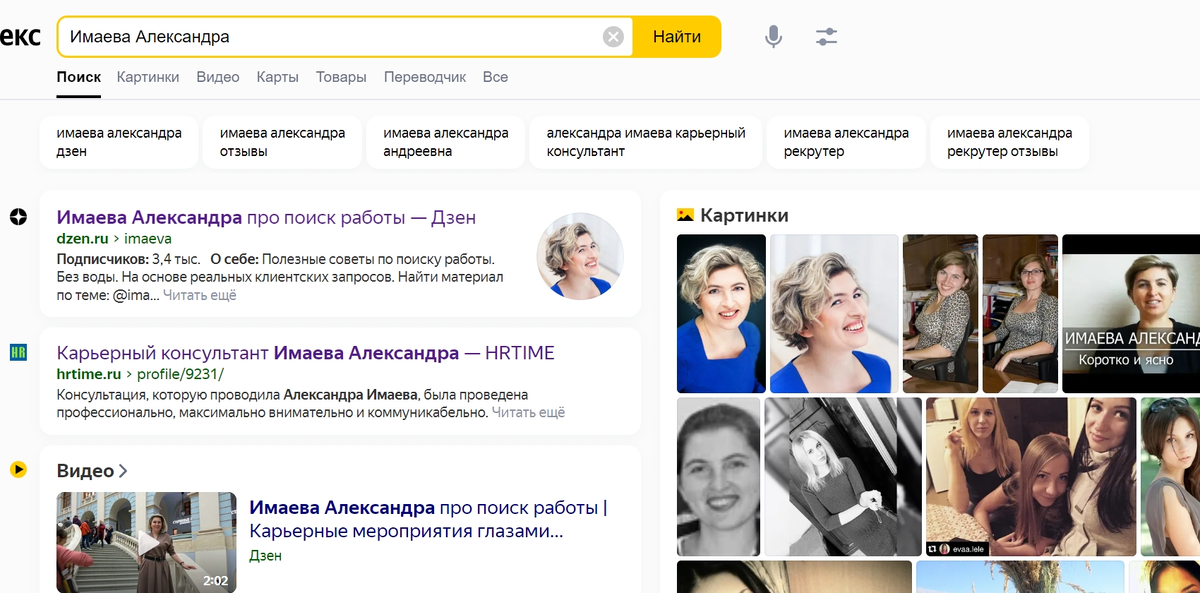This screenshot has height=593, width=1200.
Task: Open the advanced search settings icon
Action: pos(826,35)
